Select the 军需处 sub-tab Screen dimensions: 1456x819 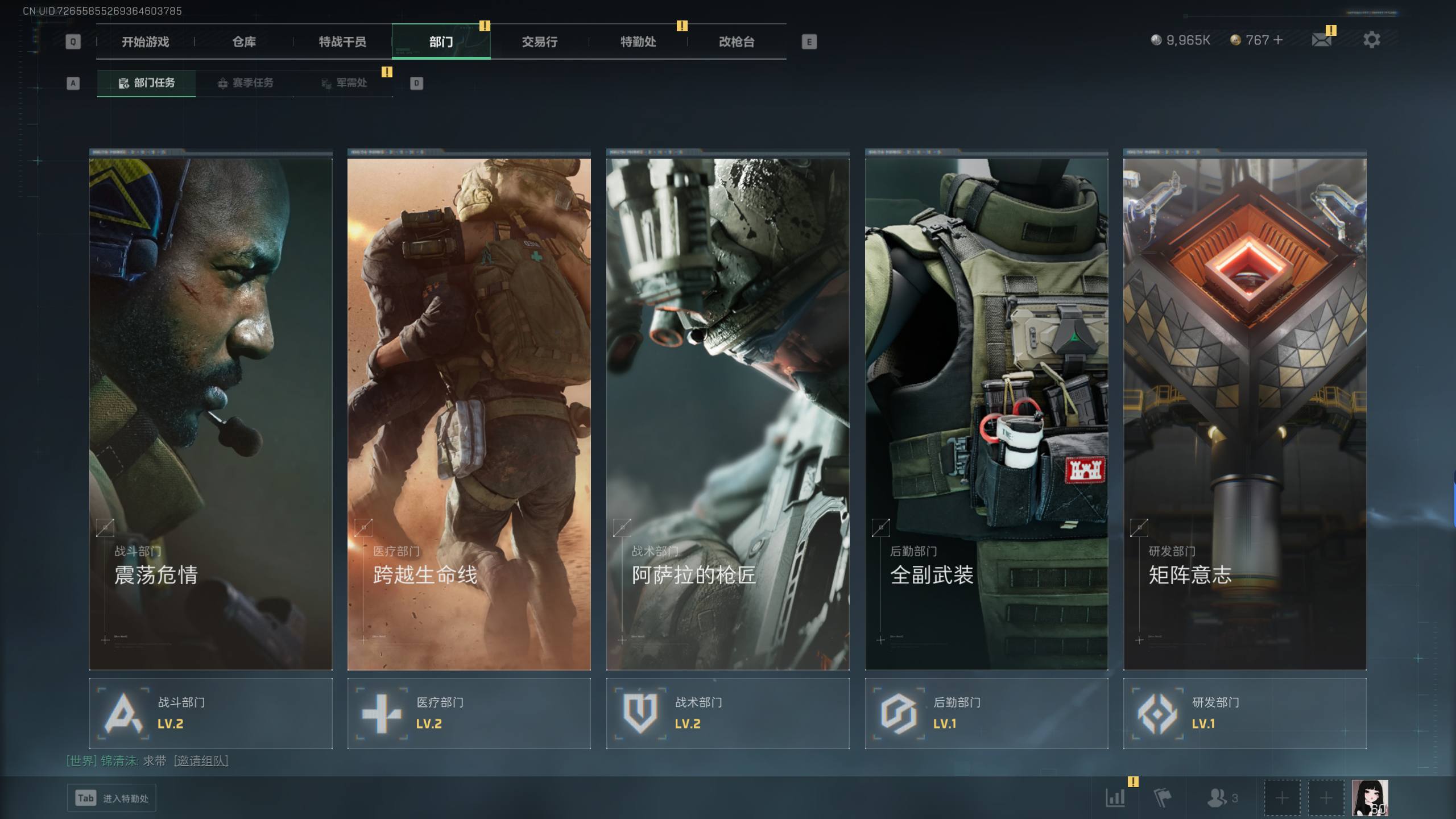345,83
